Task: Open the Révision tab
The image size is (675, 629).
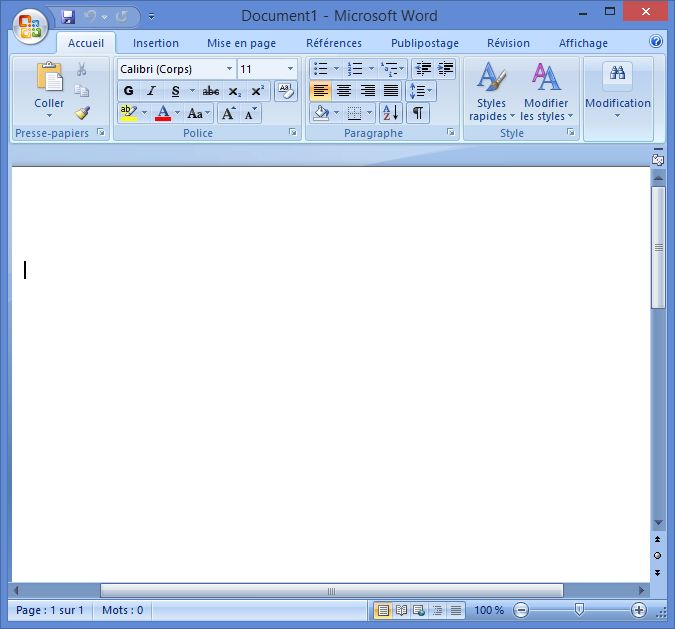Action: [508, 43]
